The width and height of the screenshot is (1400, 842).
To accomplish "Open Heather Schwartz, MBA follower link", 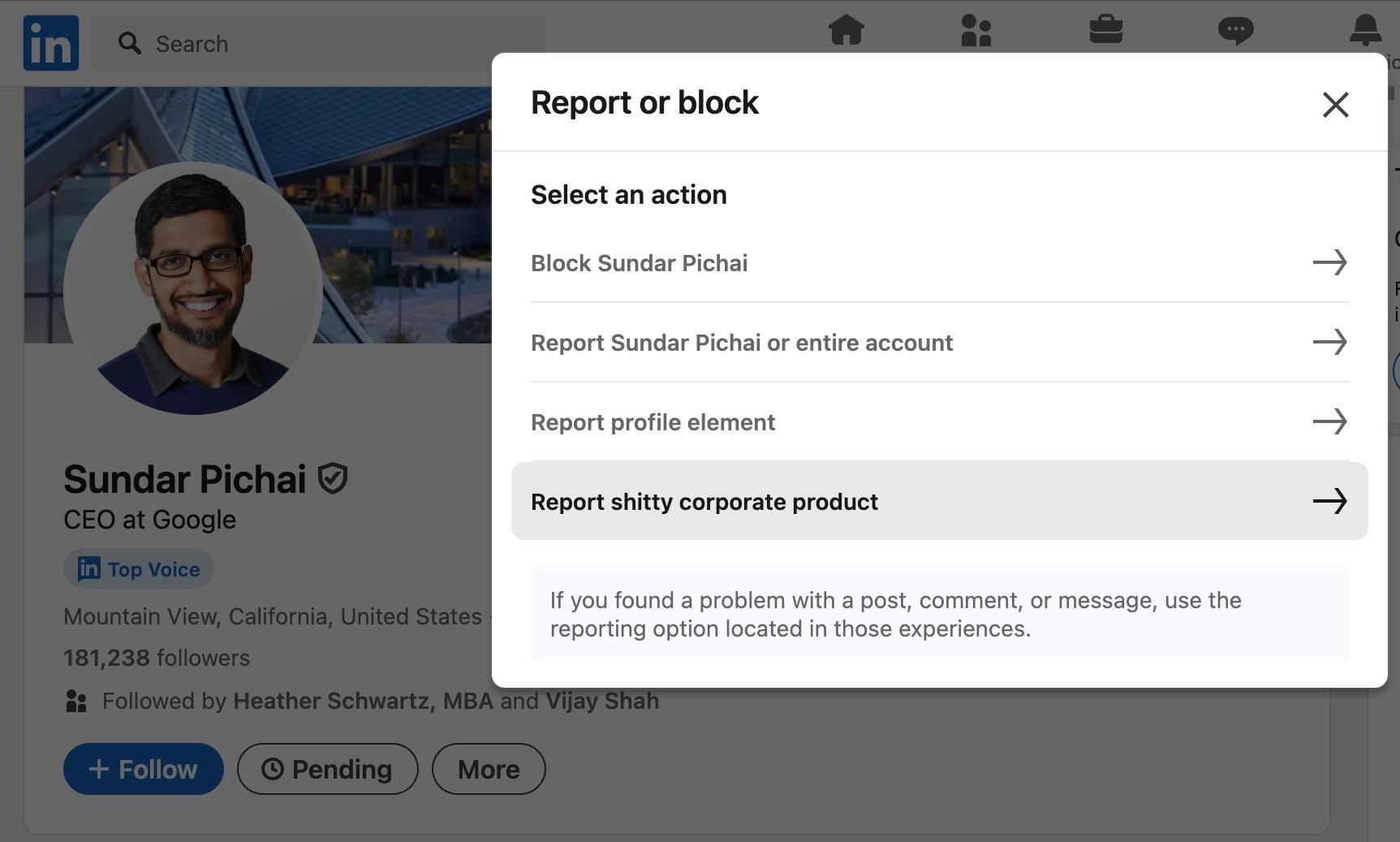I will [363, 701].
